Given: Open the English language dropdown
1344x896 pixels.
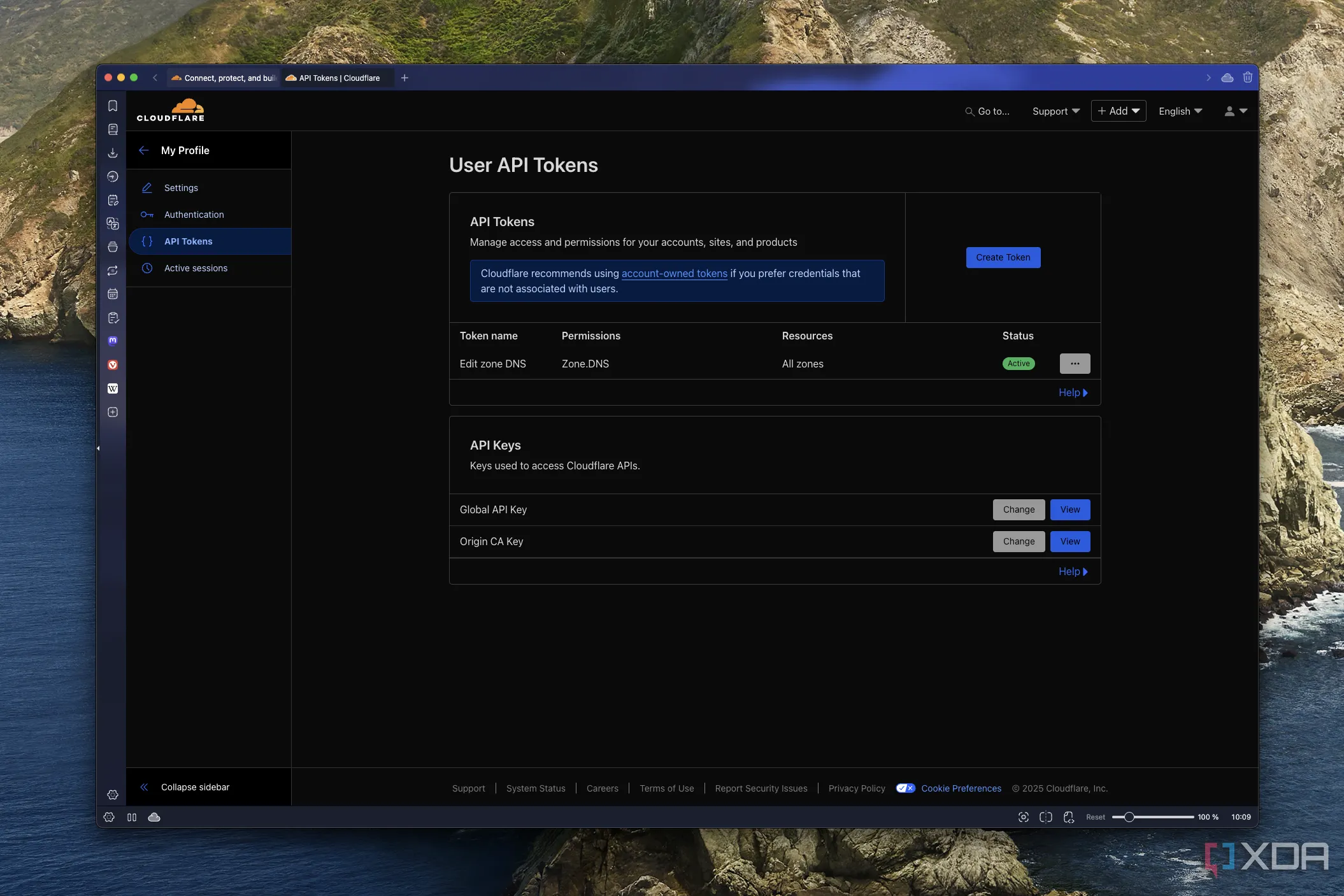Looking at the screenshot, I should [1180, 111].
